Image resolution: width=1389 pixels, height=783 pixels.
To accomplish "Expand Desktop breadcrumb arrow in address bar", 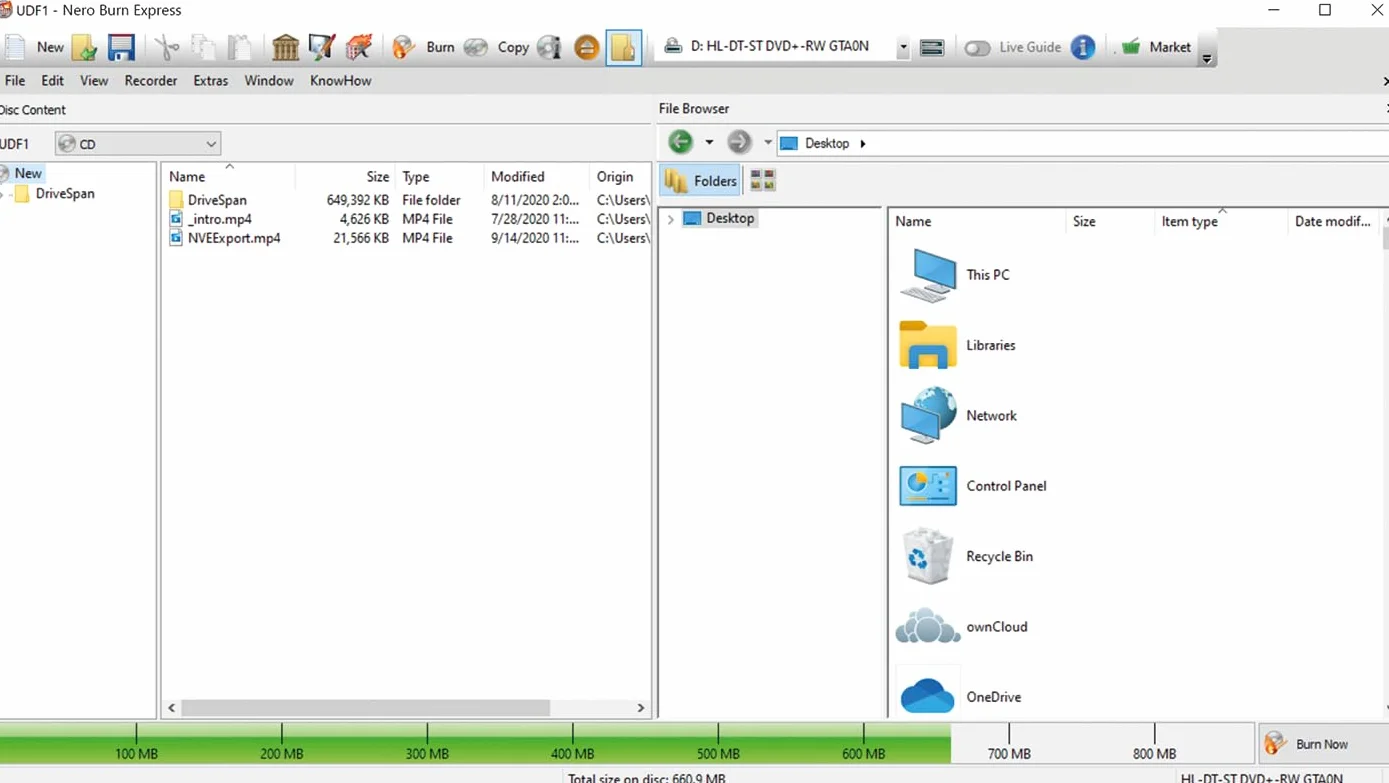I will tap(863, 143).
